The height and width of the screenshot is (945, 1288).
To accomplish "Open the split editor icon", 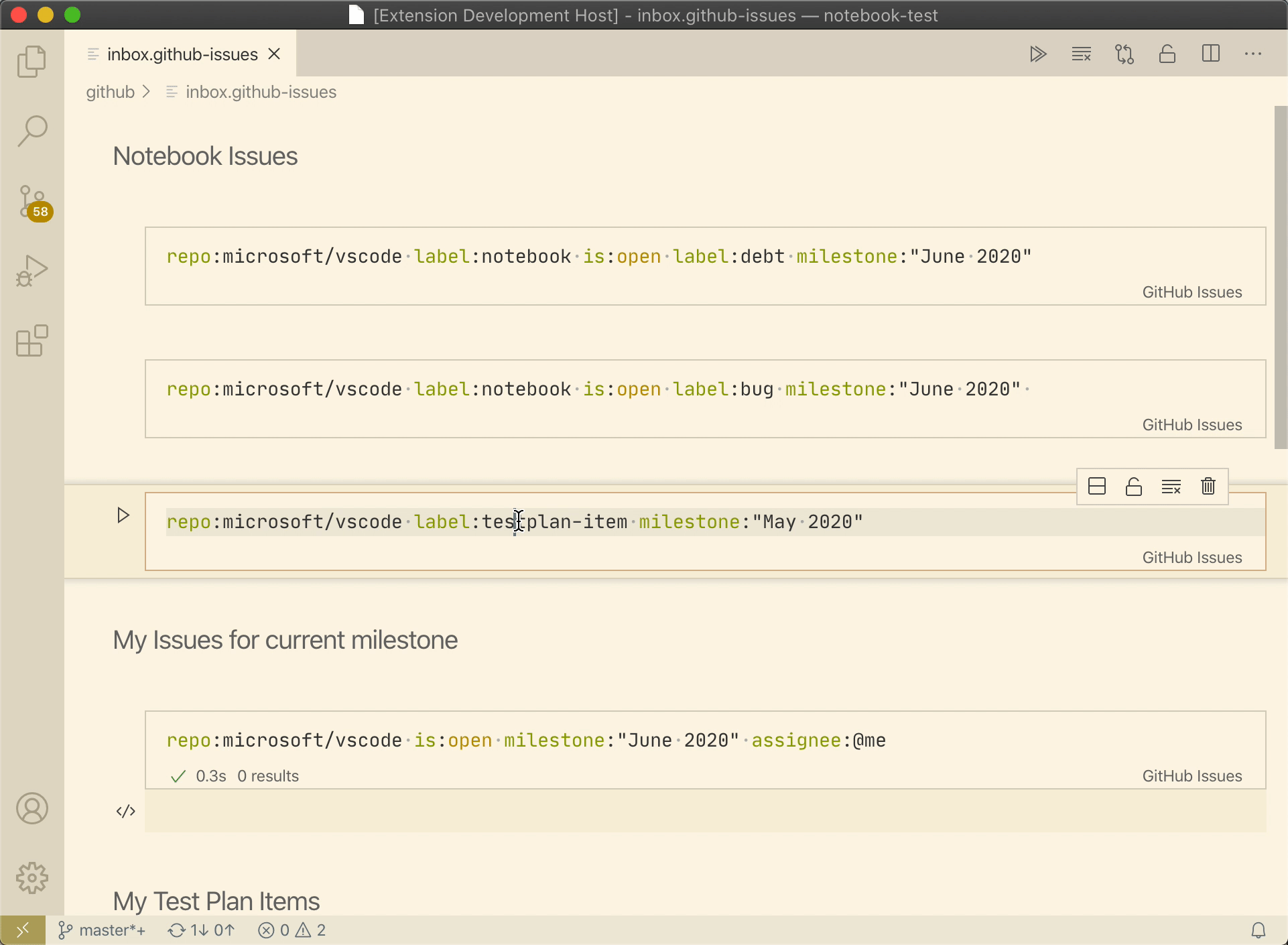I will [x=1210, y=54].
